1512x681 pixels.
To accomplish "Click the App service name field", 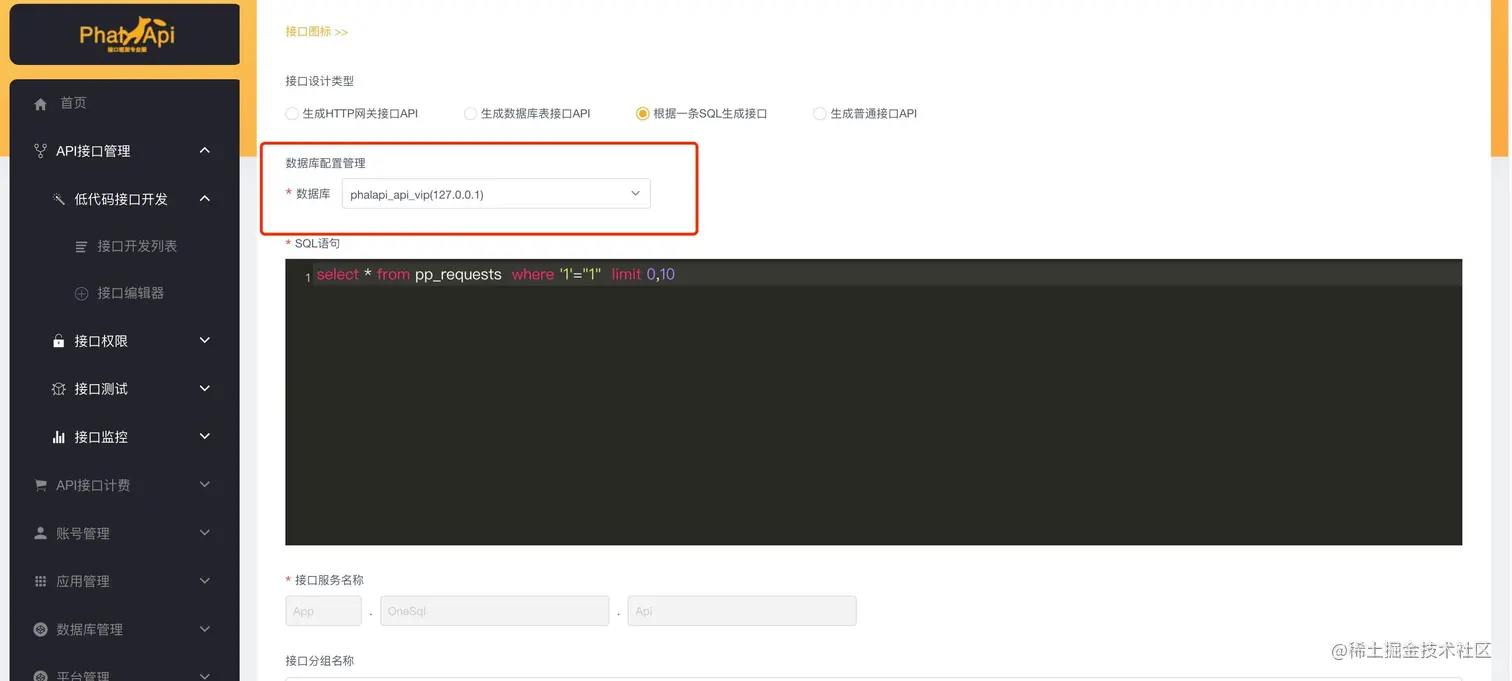I will [323, 611].
